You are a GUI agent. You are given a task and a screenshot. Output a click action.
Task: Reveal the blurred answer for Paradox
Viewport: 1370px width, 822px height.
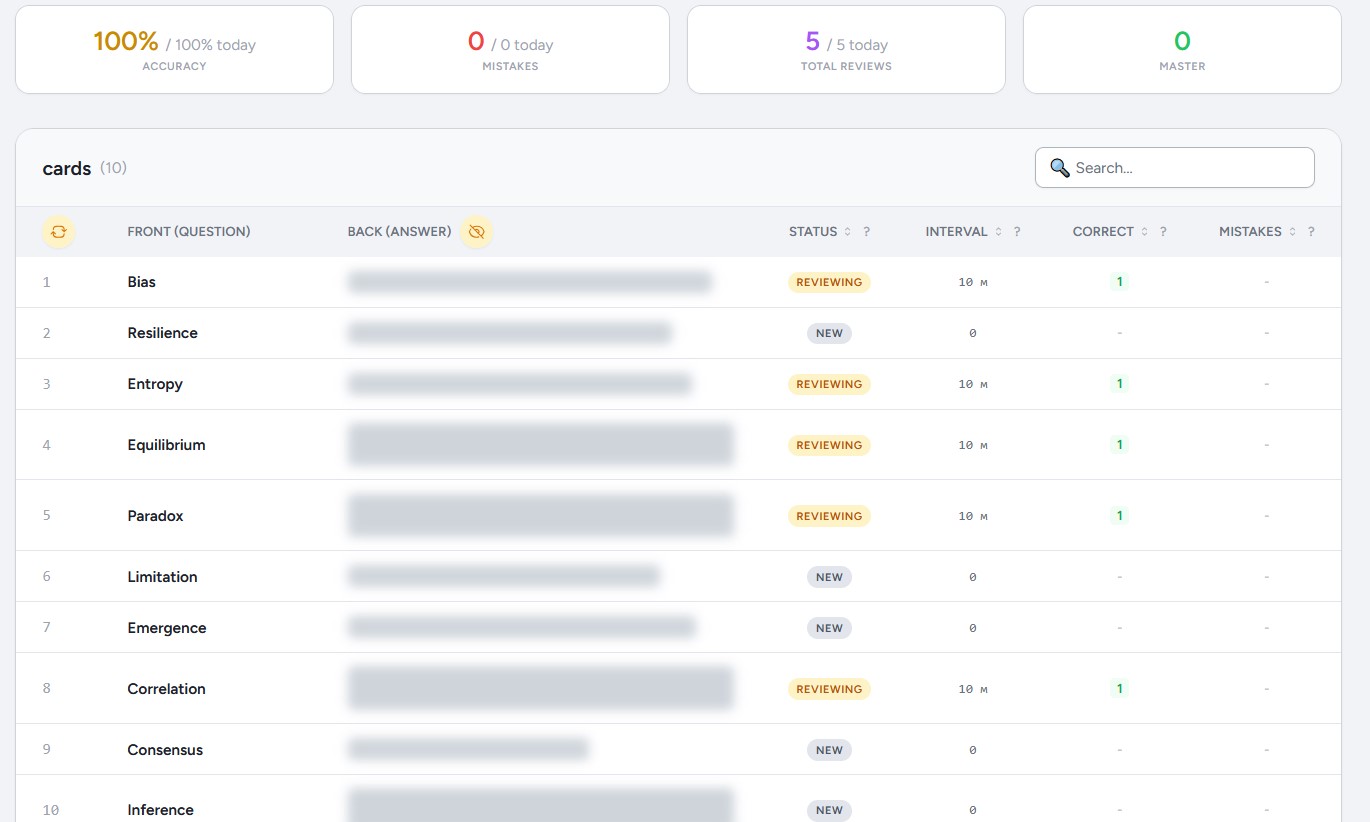[540, 516]
